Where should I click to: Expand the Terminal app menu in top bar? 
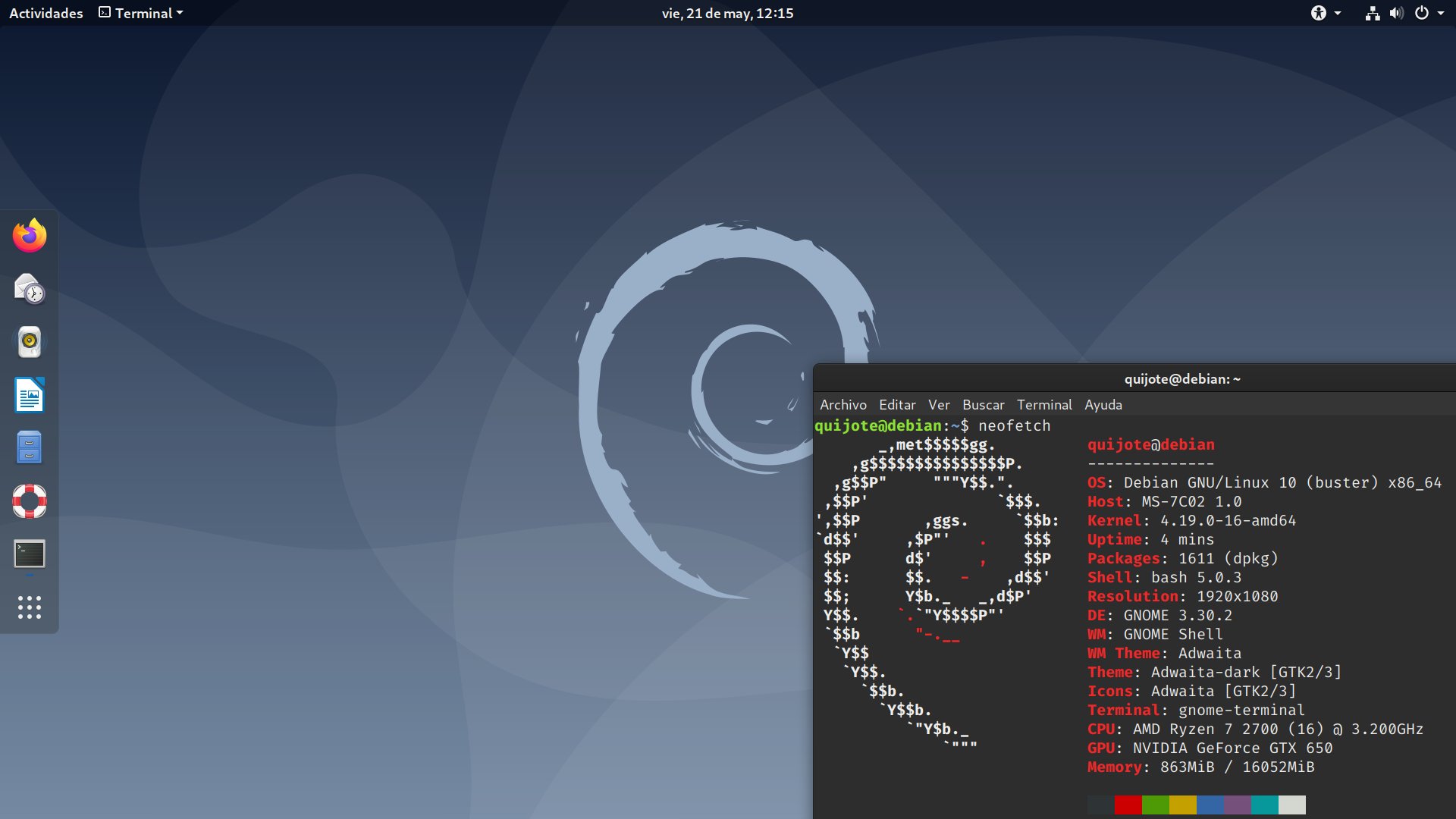click(x=141, y=13)
